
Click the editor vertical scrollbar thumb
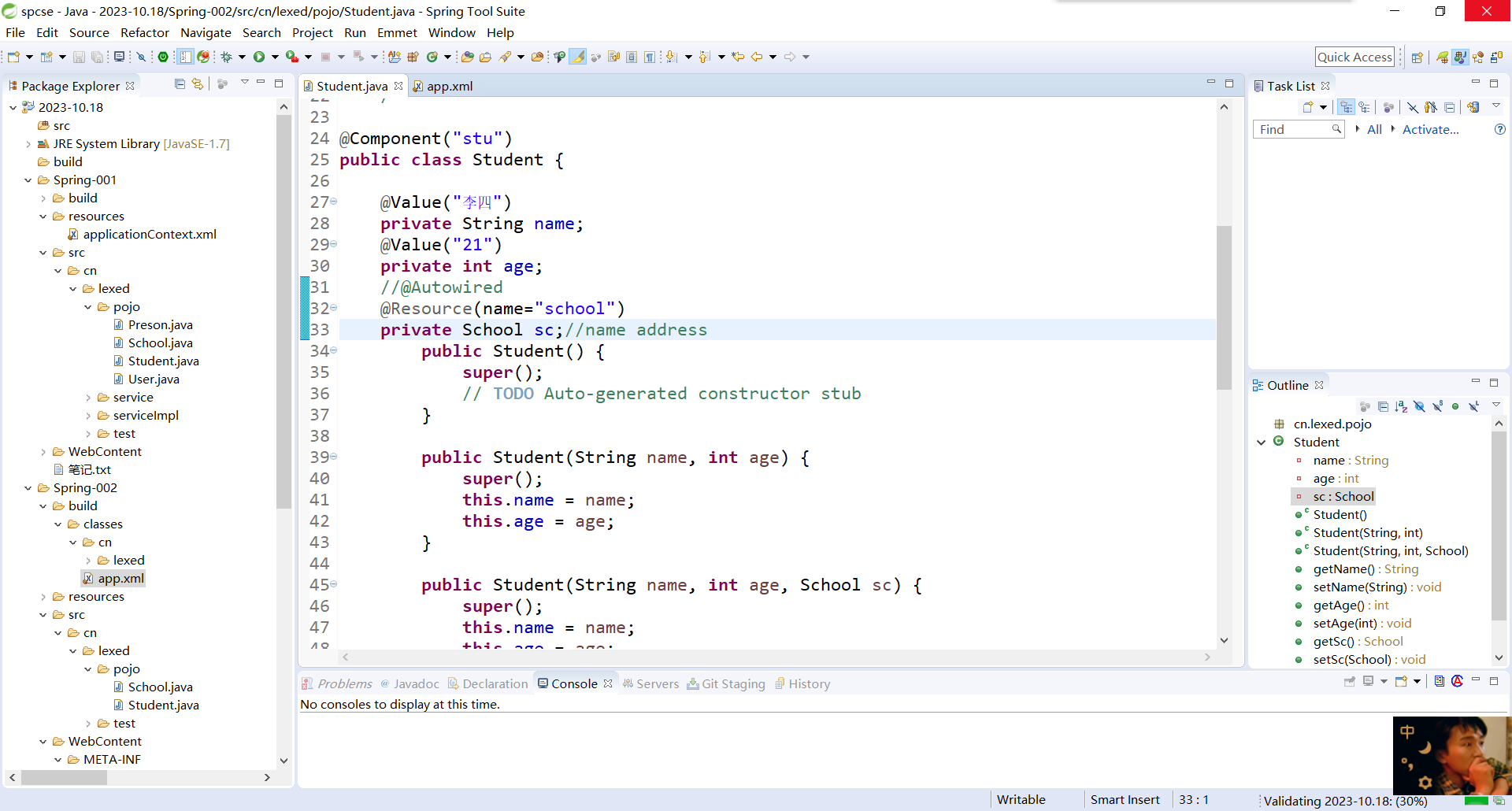1224,307
